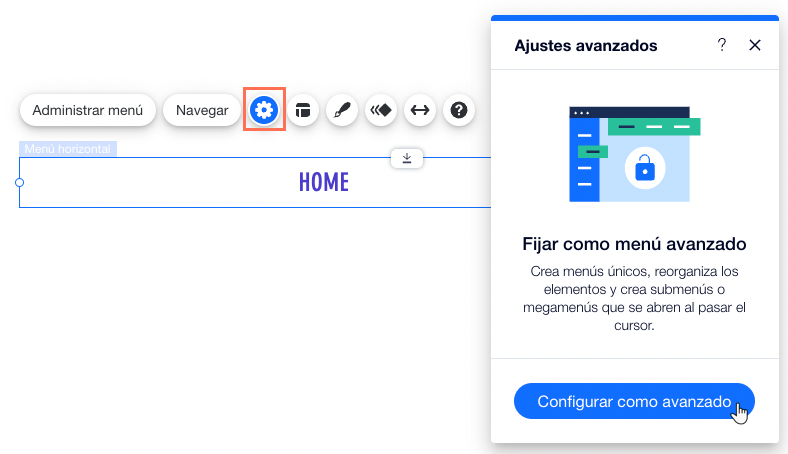Screen dimensions: 788x454
Task: Open the toolbar help question mark
Action: (459, 110)
